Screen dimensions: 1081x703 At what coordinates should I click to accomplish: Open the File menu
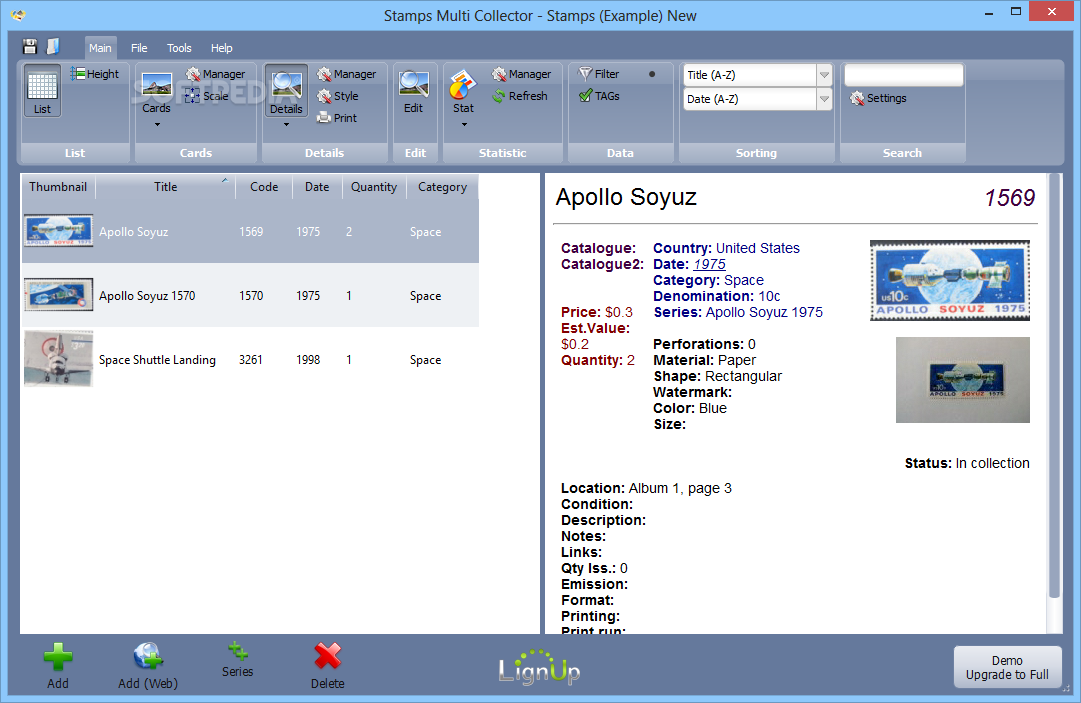click(x=139, y=48)
